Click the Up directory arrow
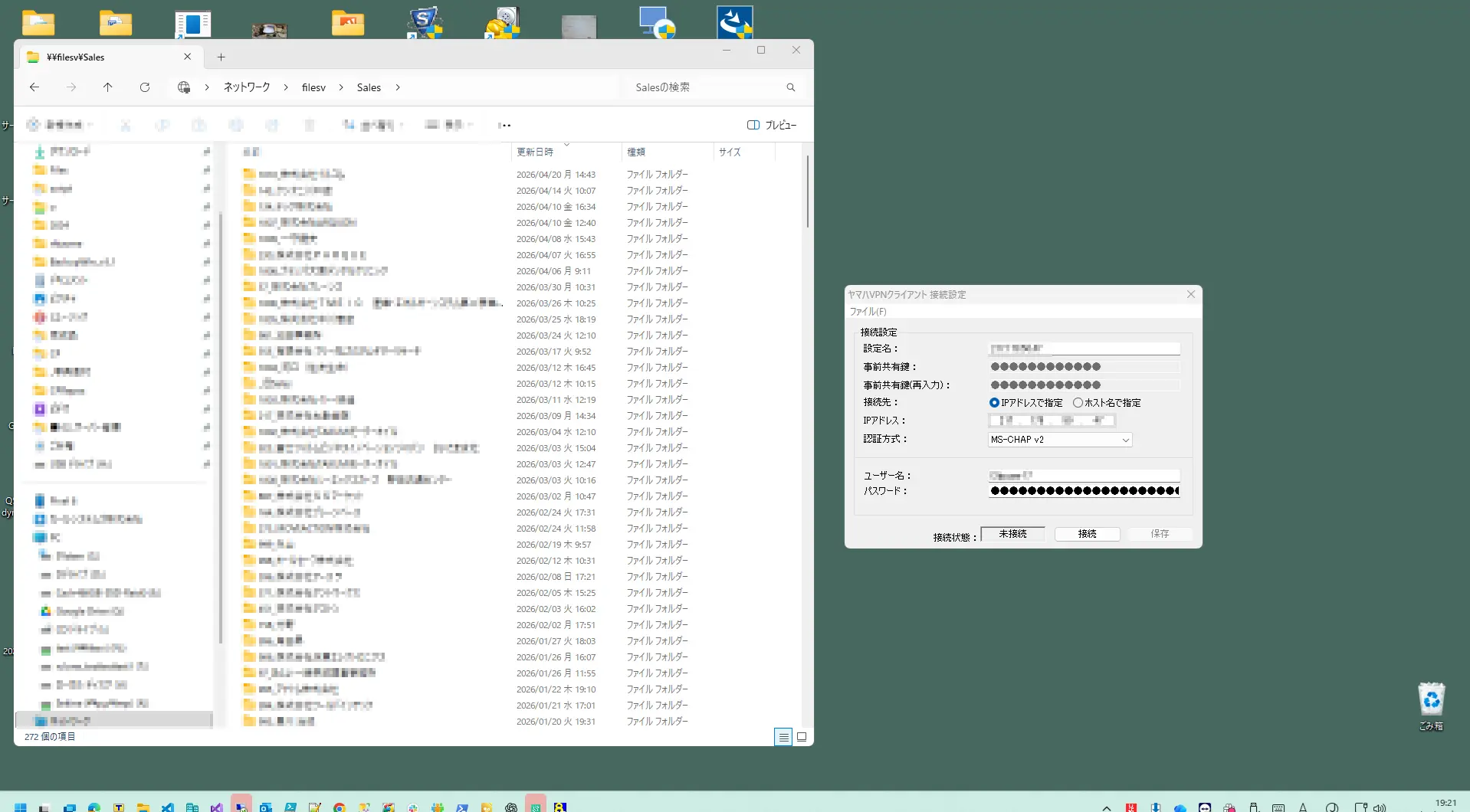The height and width of the screenshot is (812, 1470). [108, 87]
